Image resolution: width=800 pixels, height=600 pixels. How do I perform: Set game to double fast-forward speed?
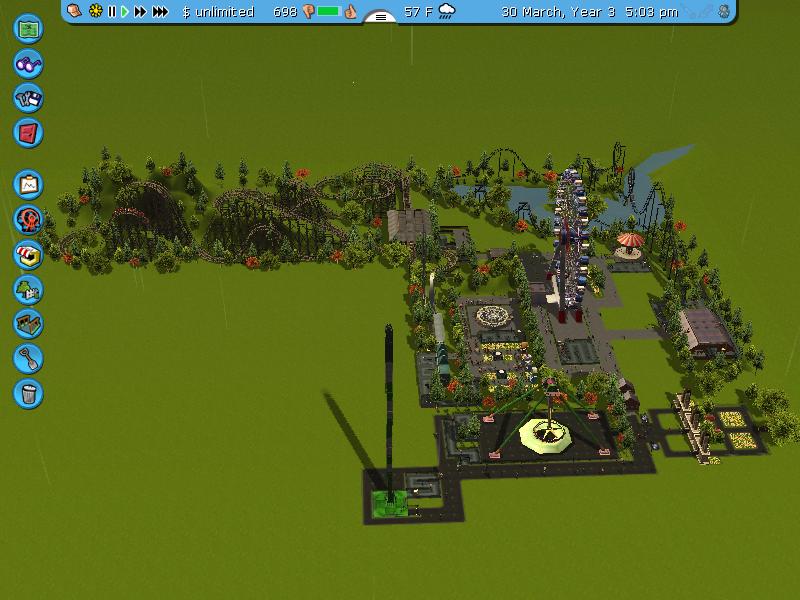140,11
